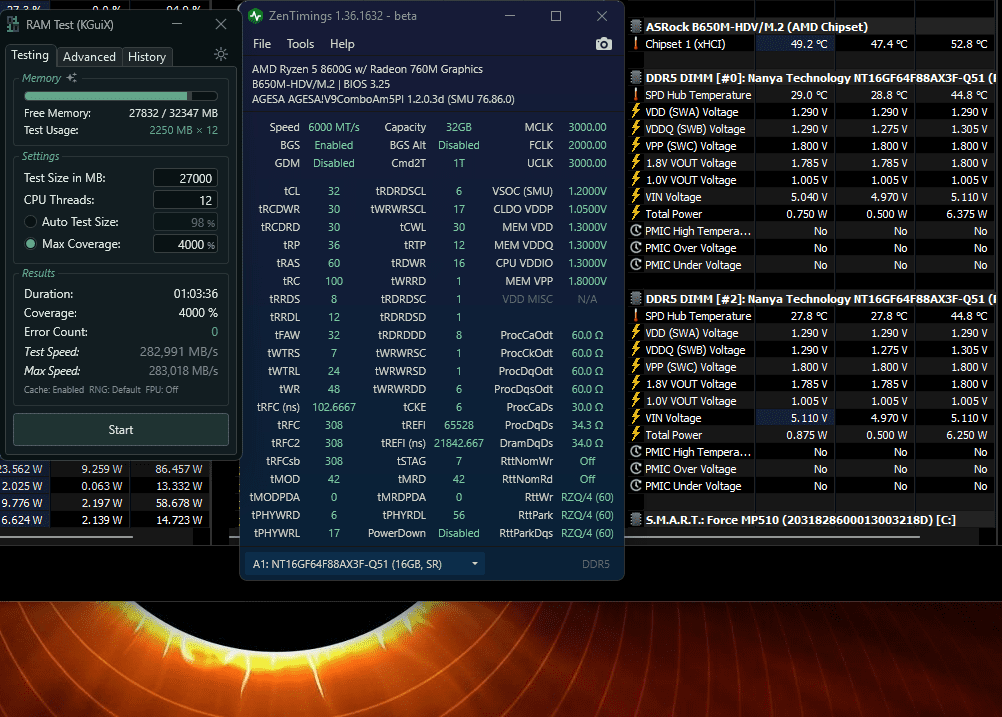The width and height of the screenshot is (1002, 717).
Task: Minimize the RAM Test window
Action: tap(177, 24)
